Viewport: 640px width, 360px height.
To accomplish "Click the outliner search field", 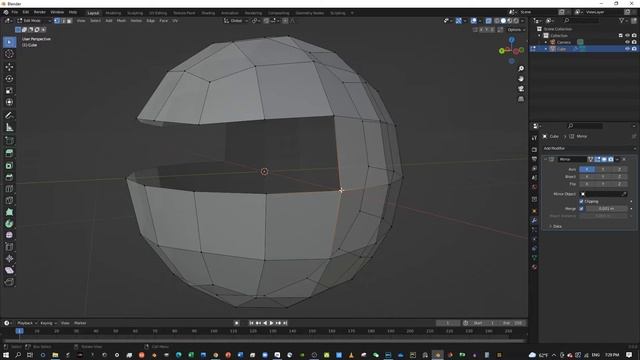I will coord(582,20).
